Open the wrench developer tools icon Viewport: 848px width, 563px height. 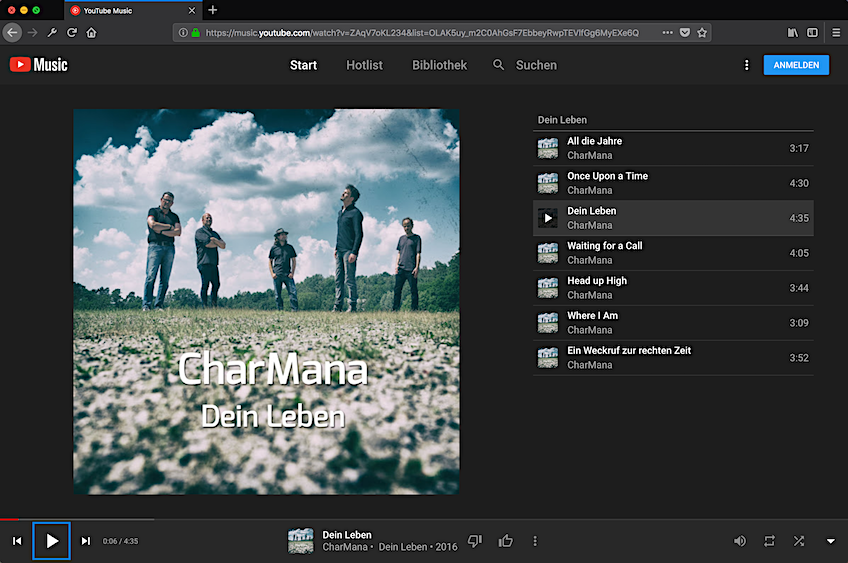coord(52,33)
